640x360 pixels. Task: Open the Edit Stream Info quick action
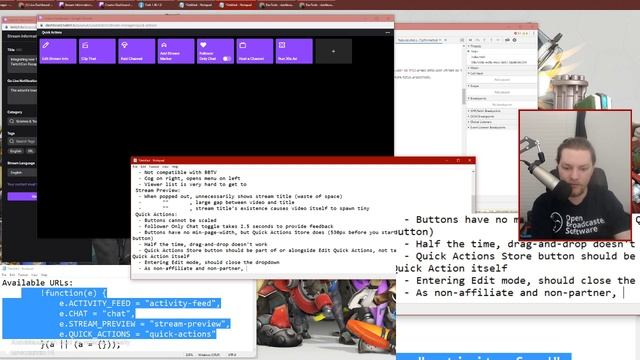click(58, 51)
